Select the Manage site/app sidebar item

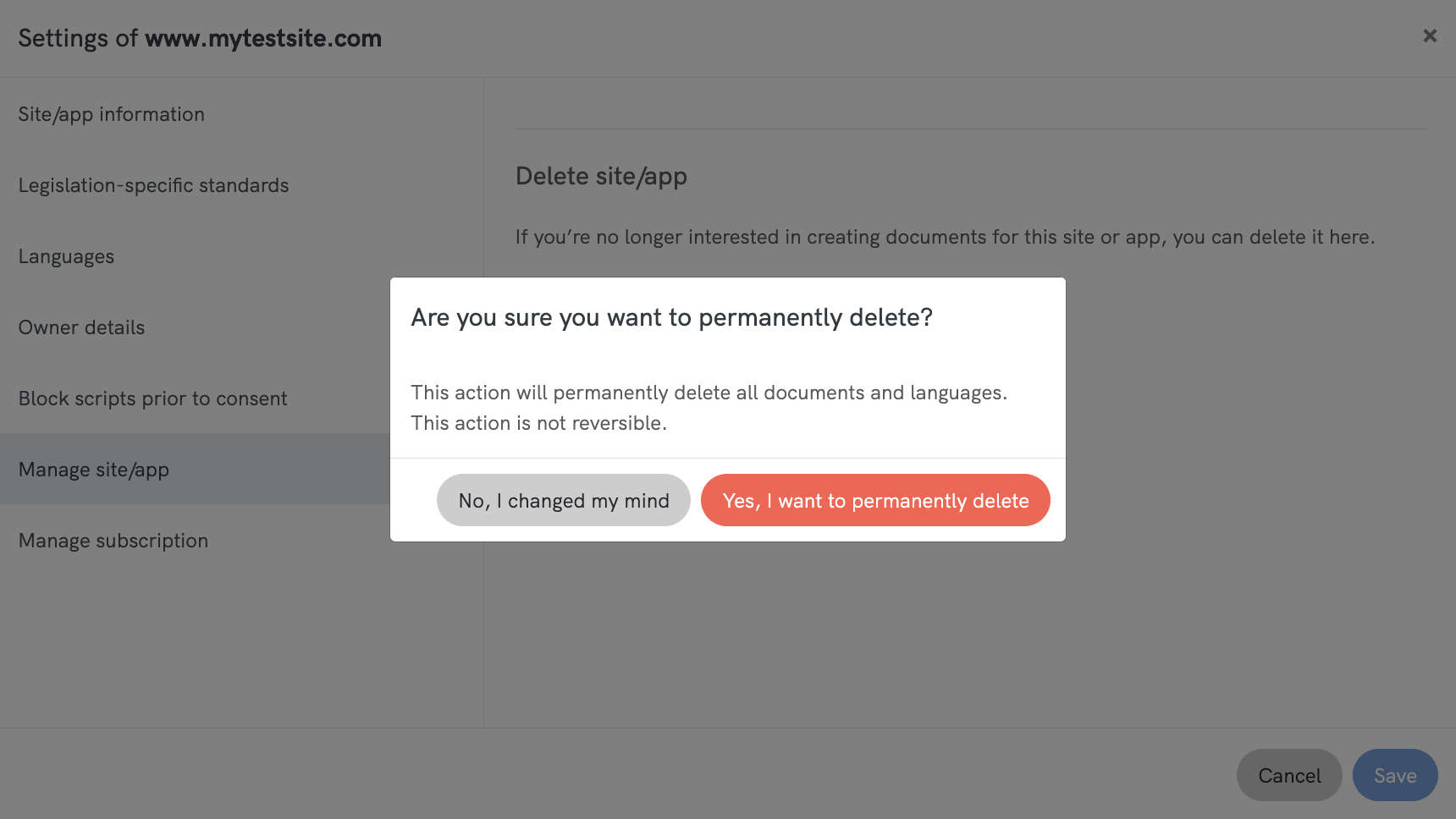(x=94, y=470)
